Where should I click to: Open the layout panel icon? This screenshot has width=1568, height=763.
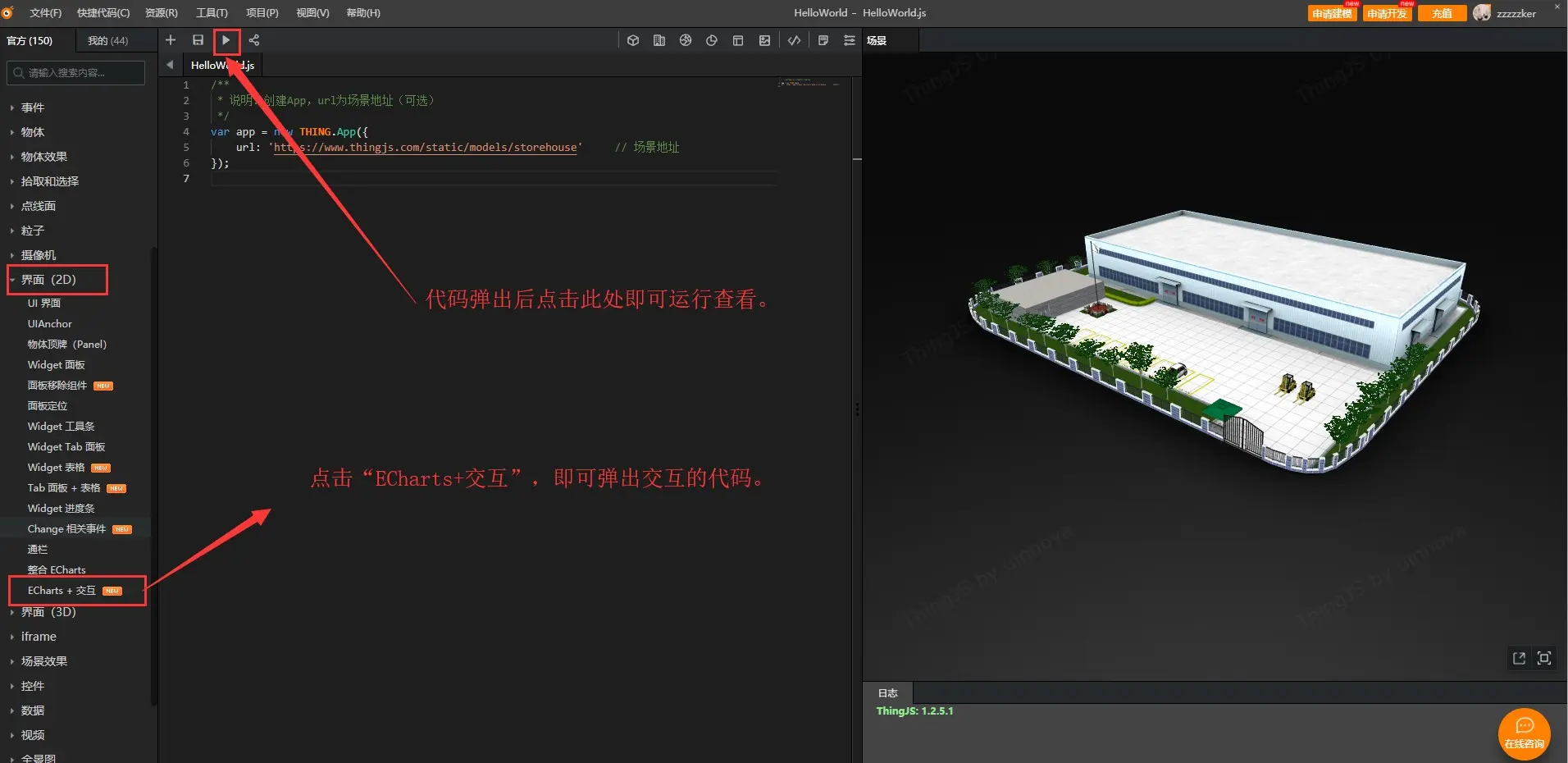[738, 40]
